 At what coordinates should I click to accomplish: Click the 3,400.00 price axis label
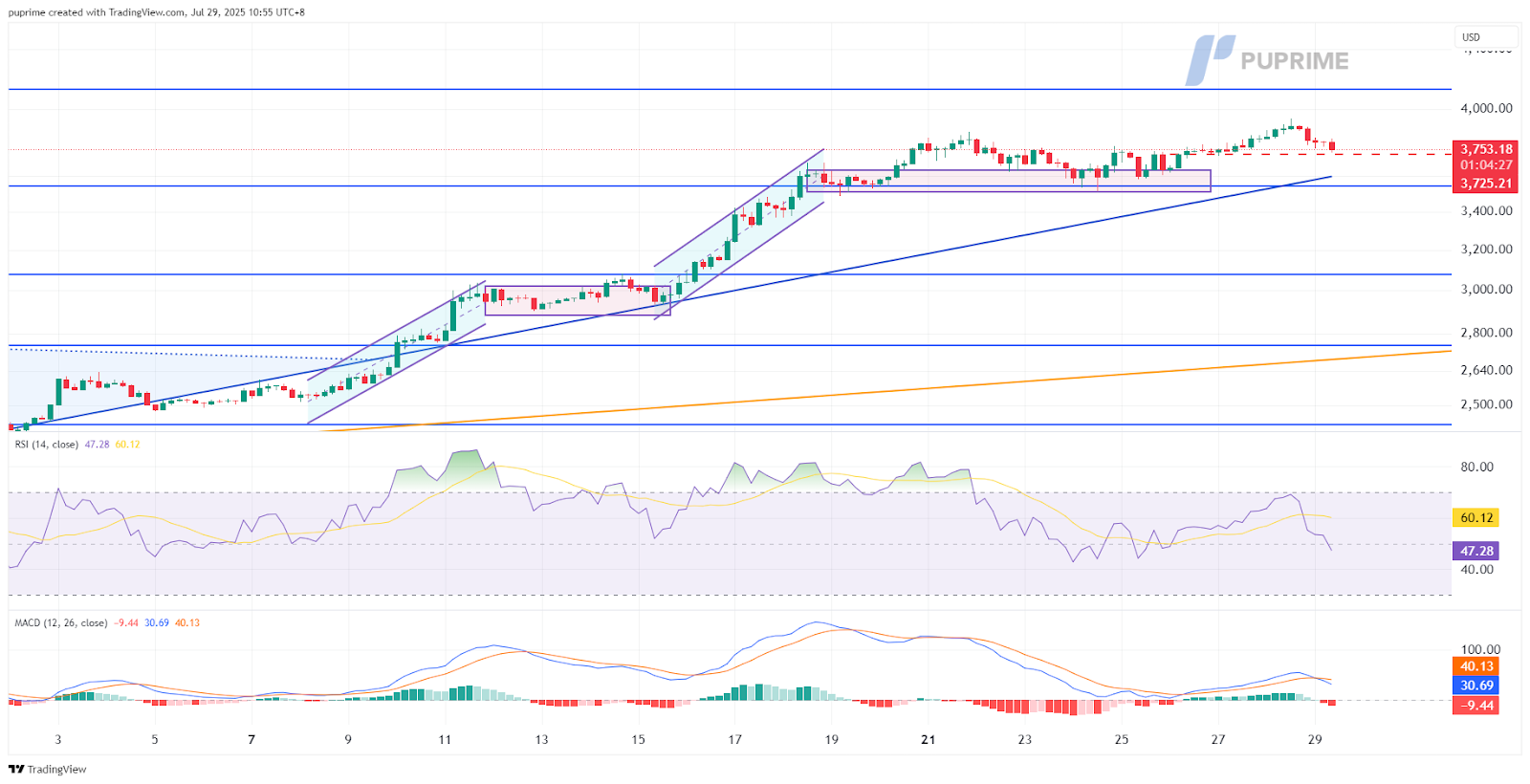1486,210
